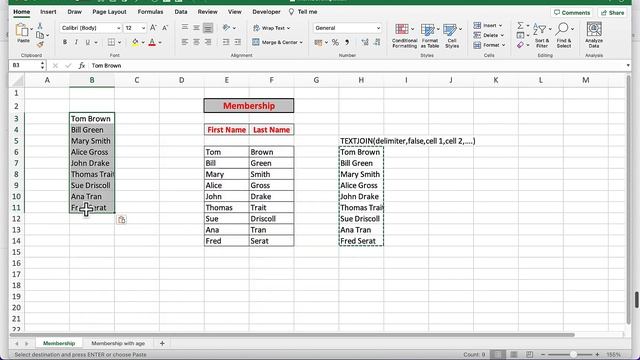Click the Paste Options icon below the pasted cells
Screen dimensions: 640x360
point(122,220)
